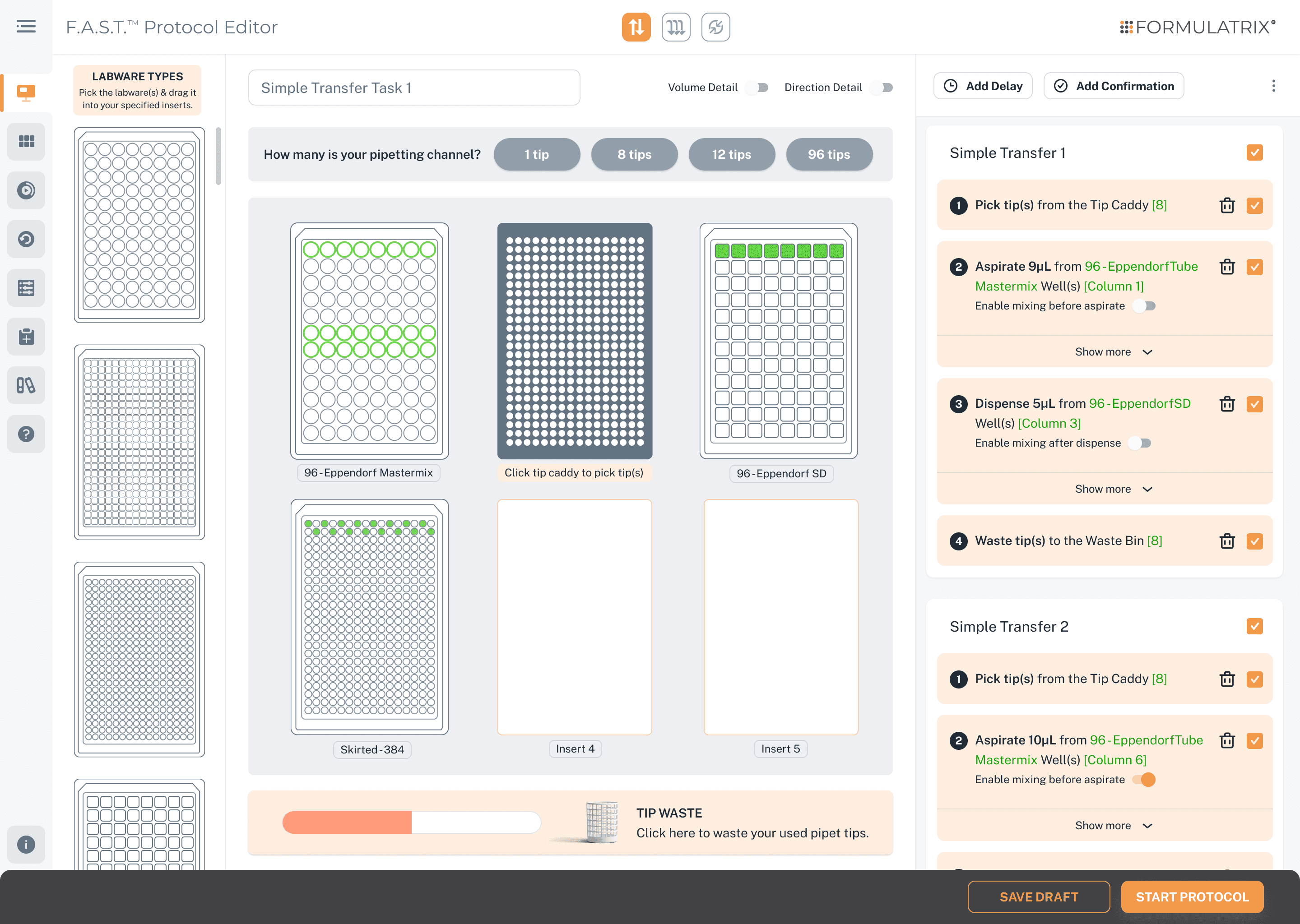Image resolution: width=1300 pixels, height=924 pixels.
Task: Open the help question mark sidebar icon
Action: click(26, 434)
